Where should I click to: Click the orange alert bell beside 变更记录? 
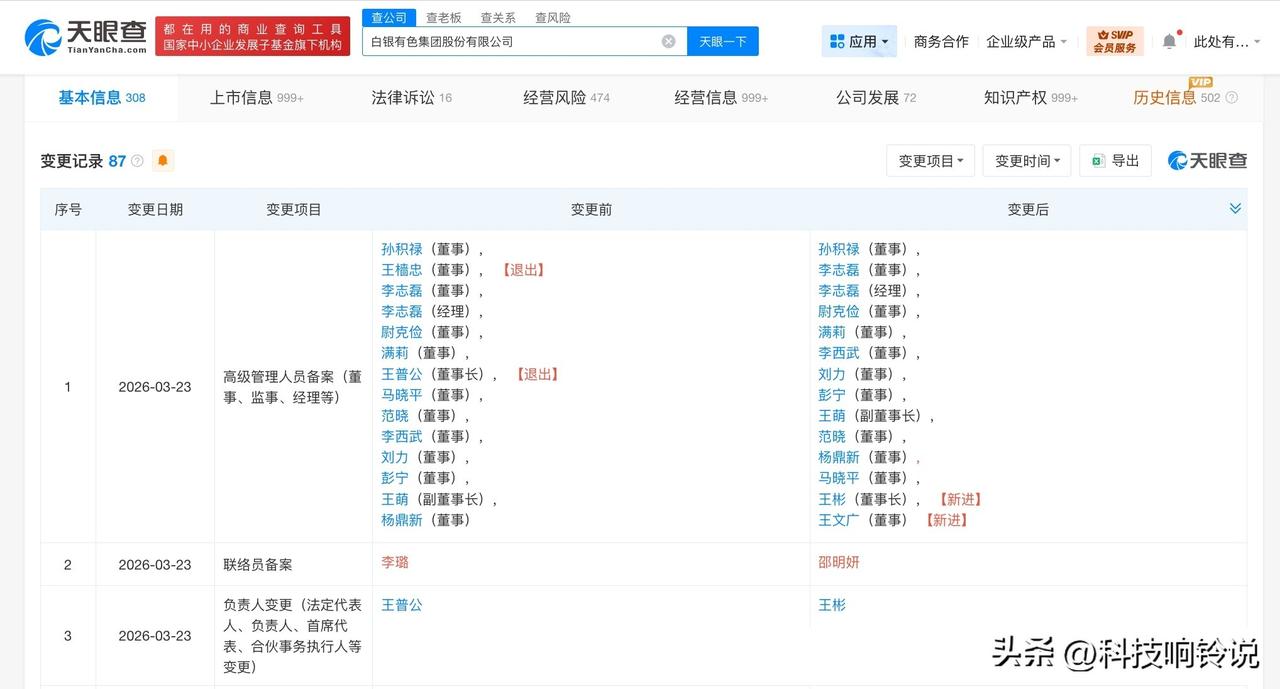[x=162, y=160]
